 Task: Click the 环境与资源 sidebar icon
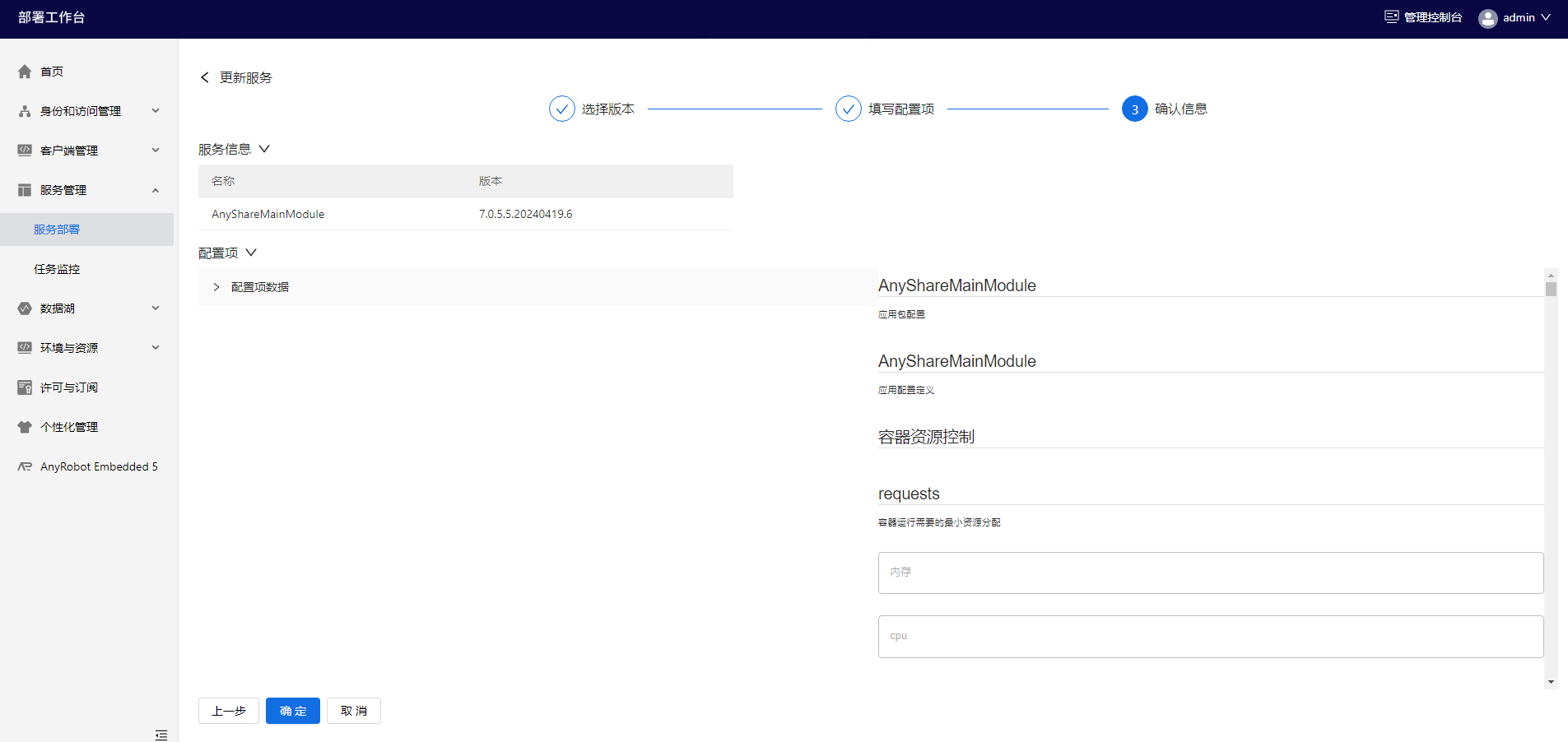[x=25, y=348]
